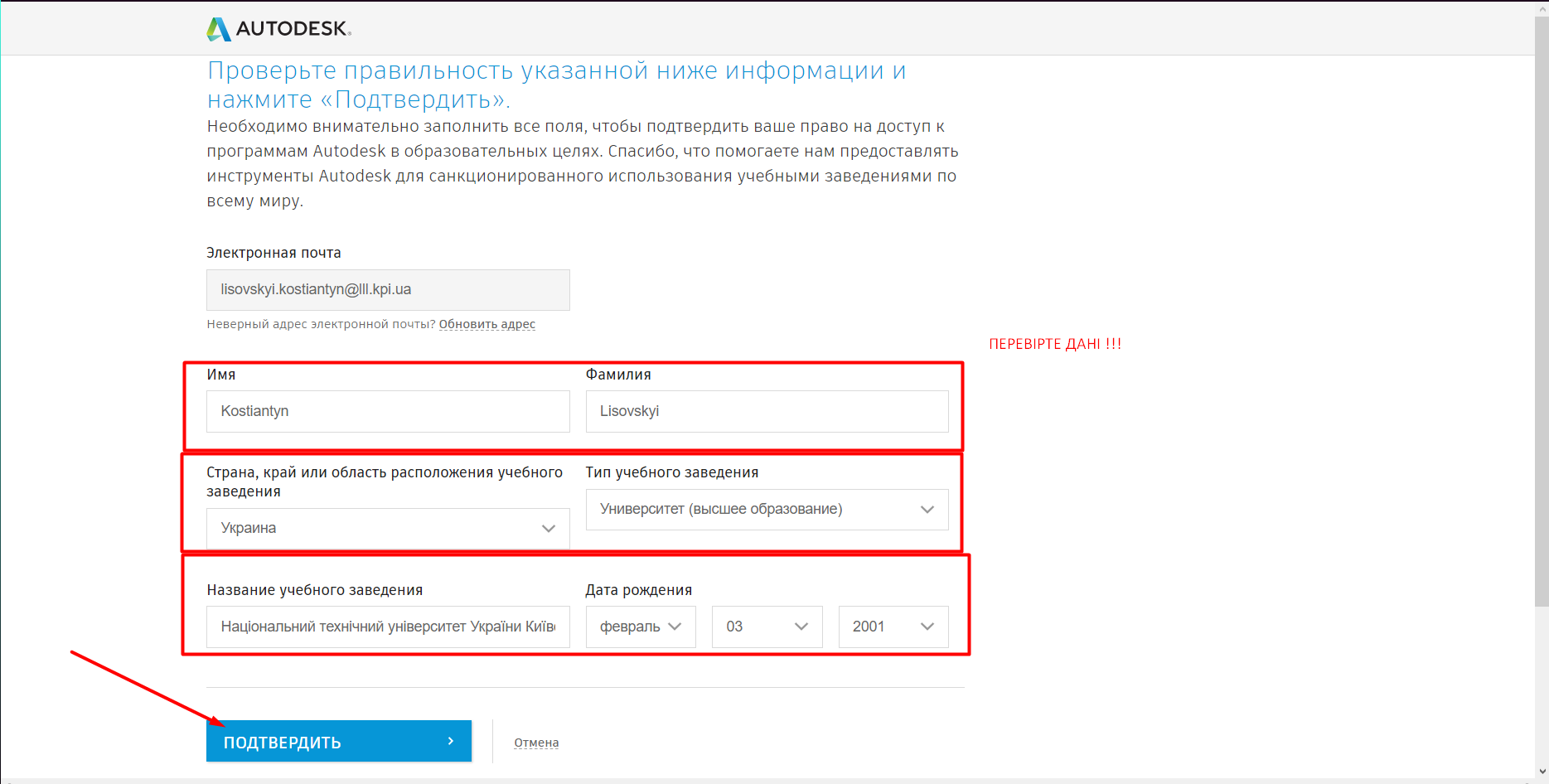Click the ПЕРЕВІРТЕ ДАНІ !!! red text
The image size is (1549, 784).
tap(1055, 344)
